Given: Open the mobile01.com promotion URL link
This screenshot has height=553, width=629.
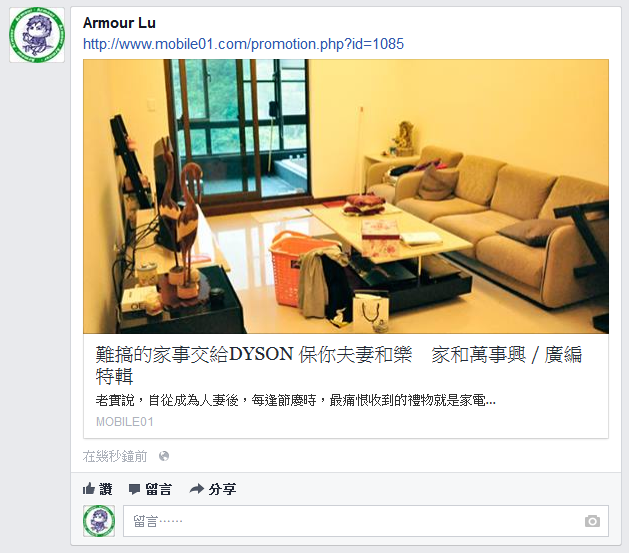Looking at the screenshot, I should coord(243,44).
